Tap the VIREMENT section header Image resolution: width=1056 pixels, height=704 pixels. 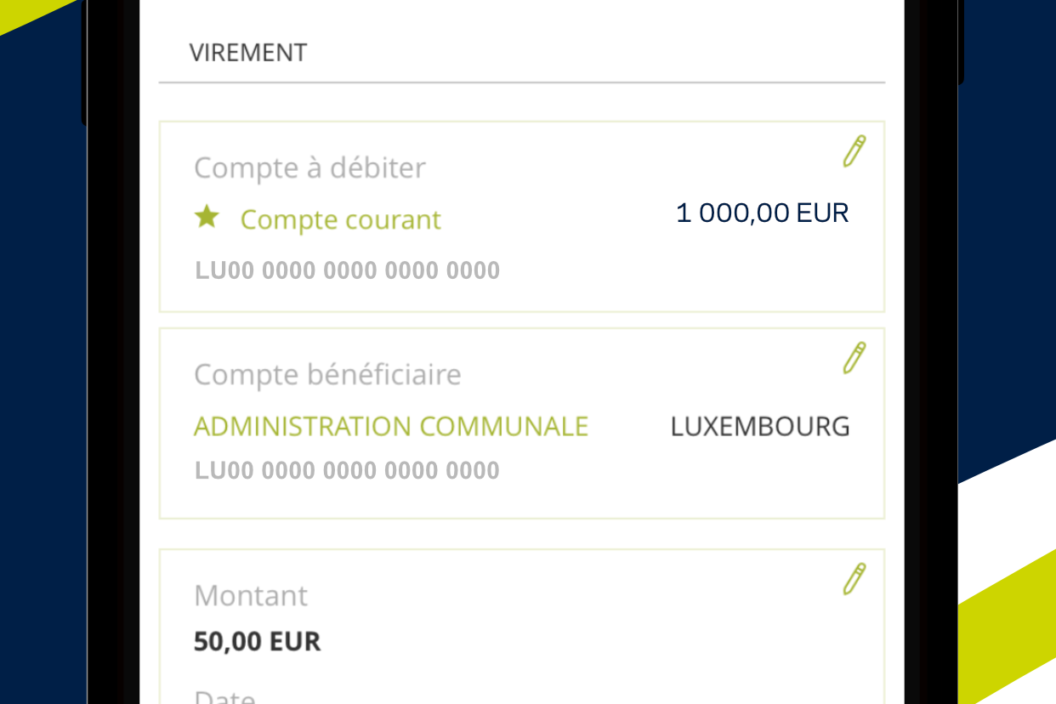[248, 53]
